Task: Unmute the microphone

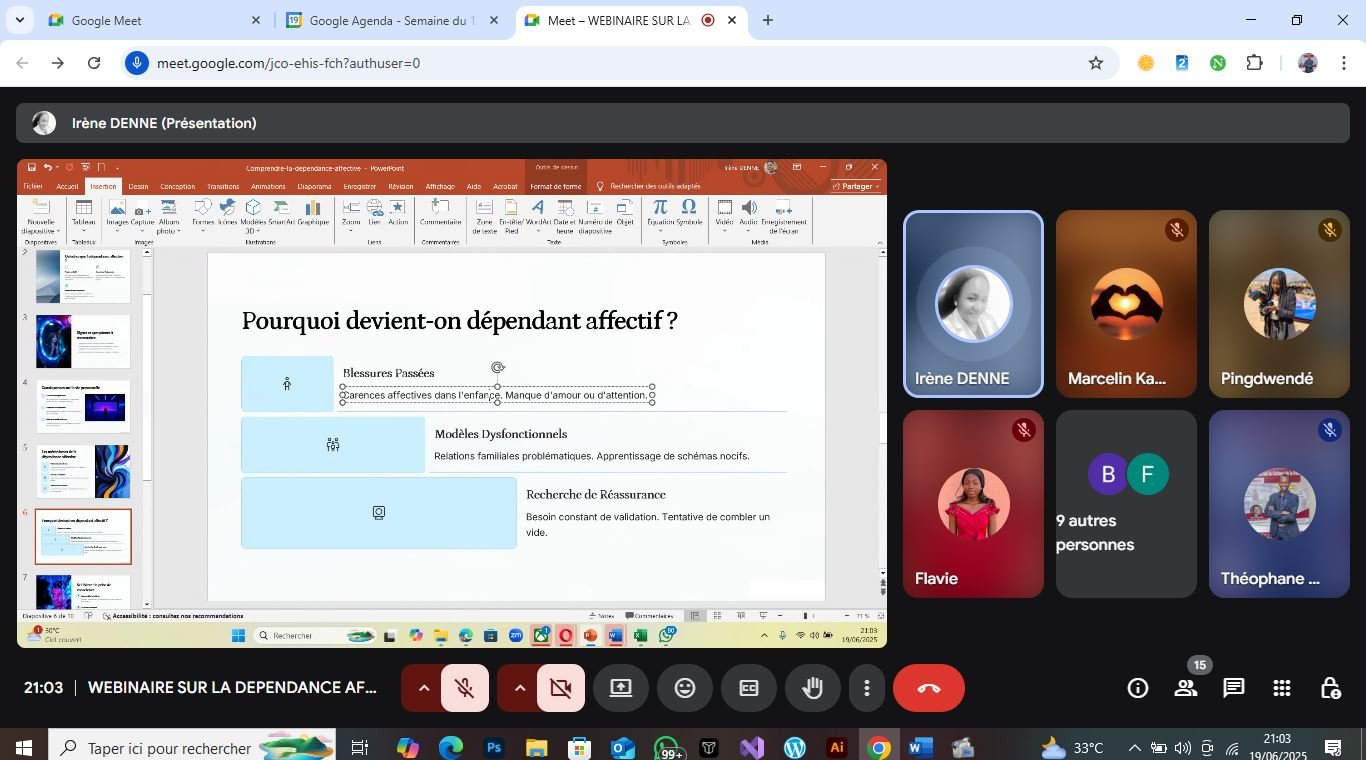Action: 464,688
